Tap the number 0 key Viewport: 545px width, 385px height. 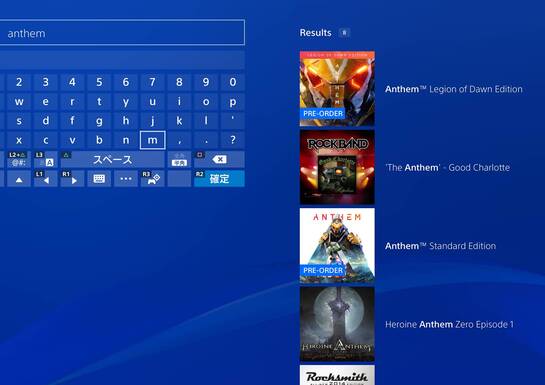(x=233, y=82)
